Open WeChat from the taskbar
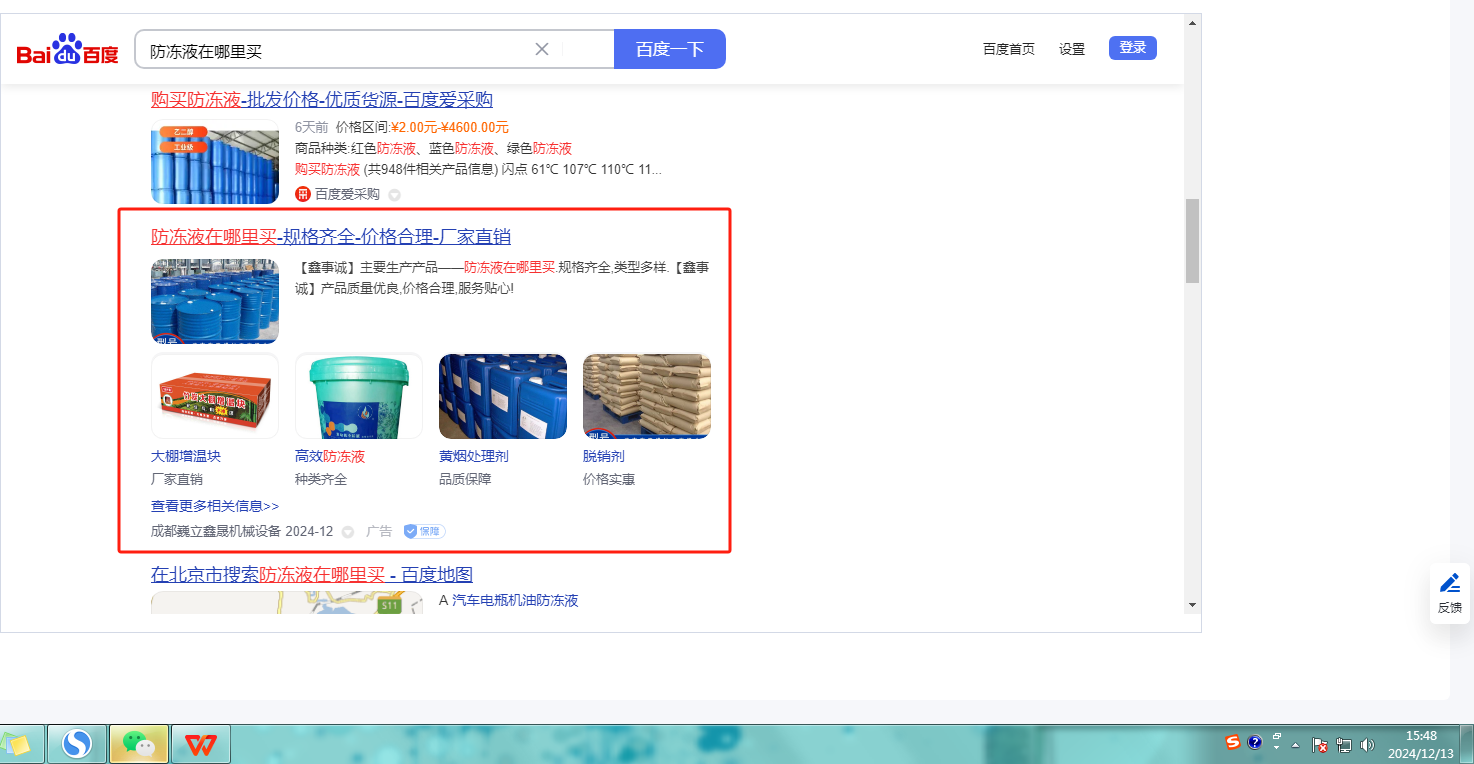The width and height of the screenshot is (1474, 764). [139, 743]
